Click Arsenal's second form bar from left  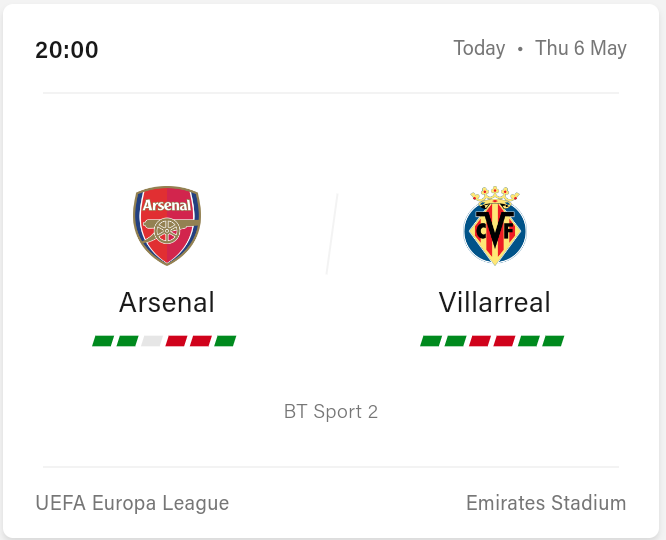point(127,341)
